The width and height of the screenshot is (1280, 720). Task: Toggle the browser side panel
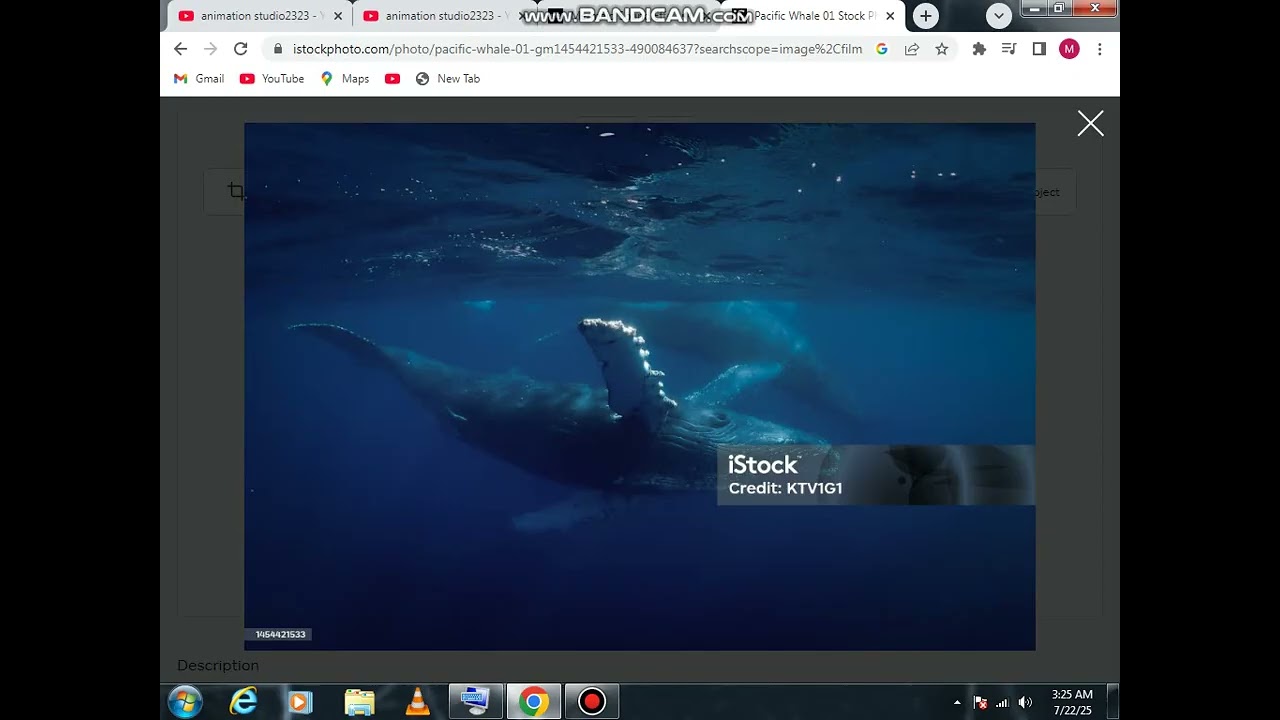pos(1039,48)
